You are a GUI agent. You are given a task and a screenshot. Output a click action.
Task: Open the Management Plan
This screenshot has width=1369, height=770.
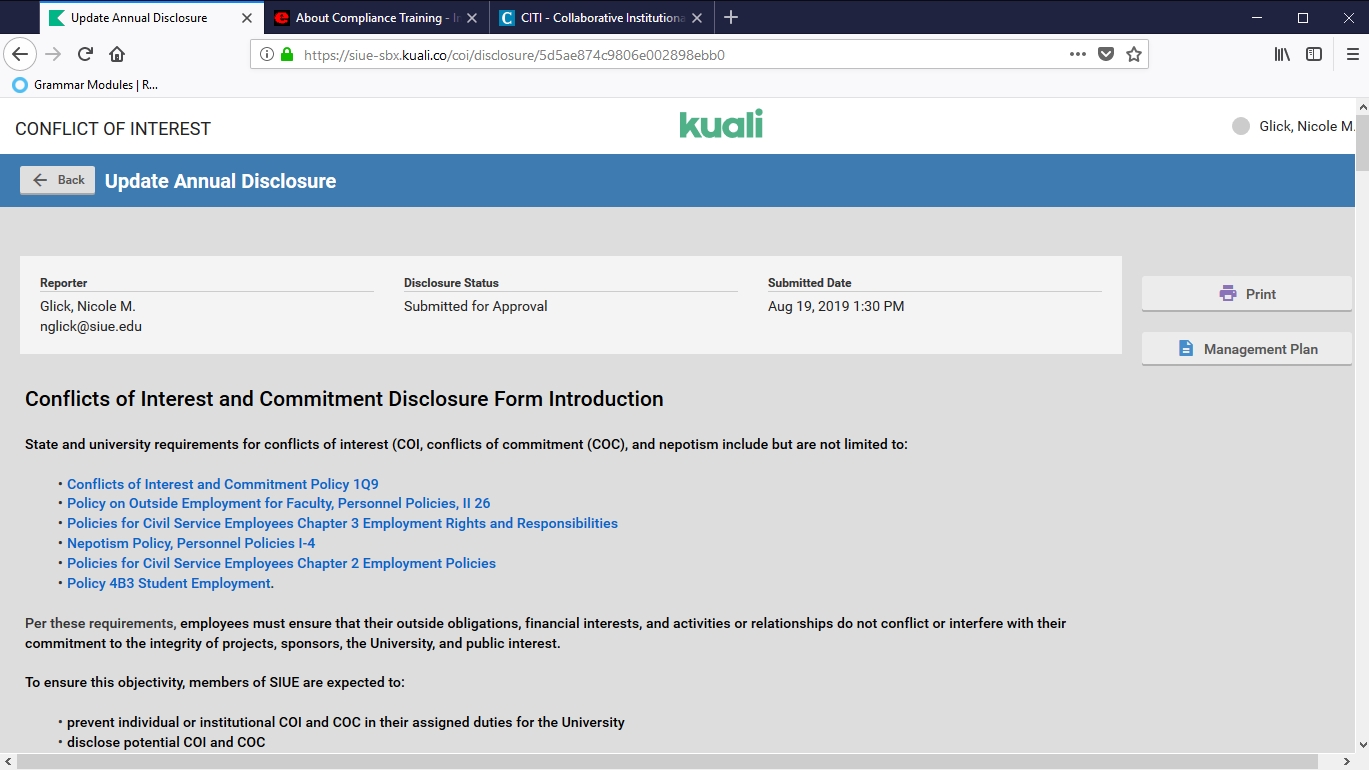1246,349
